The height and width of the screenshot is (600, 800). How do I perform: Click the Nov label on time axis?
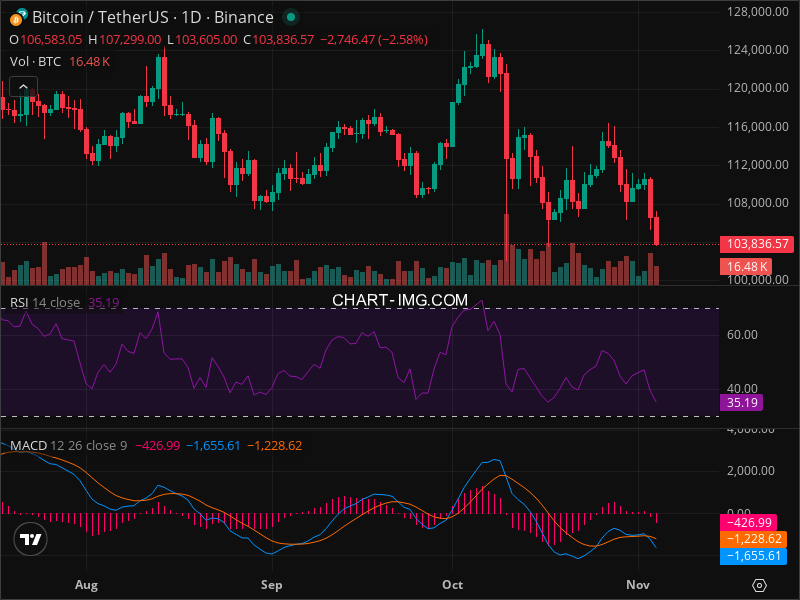point(637,584)
